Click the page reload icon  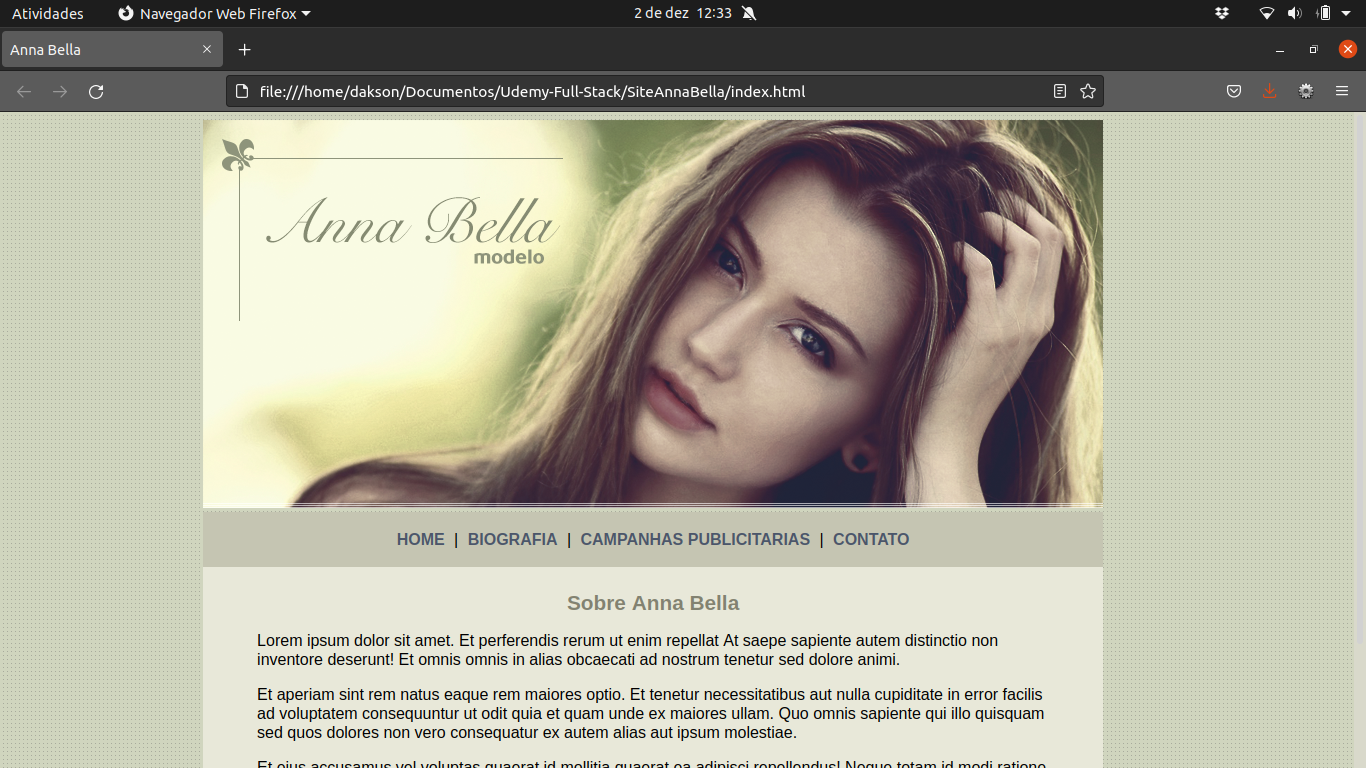point(96,91)
